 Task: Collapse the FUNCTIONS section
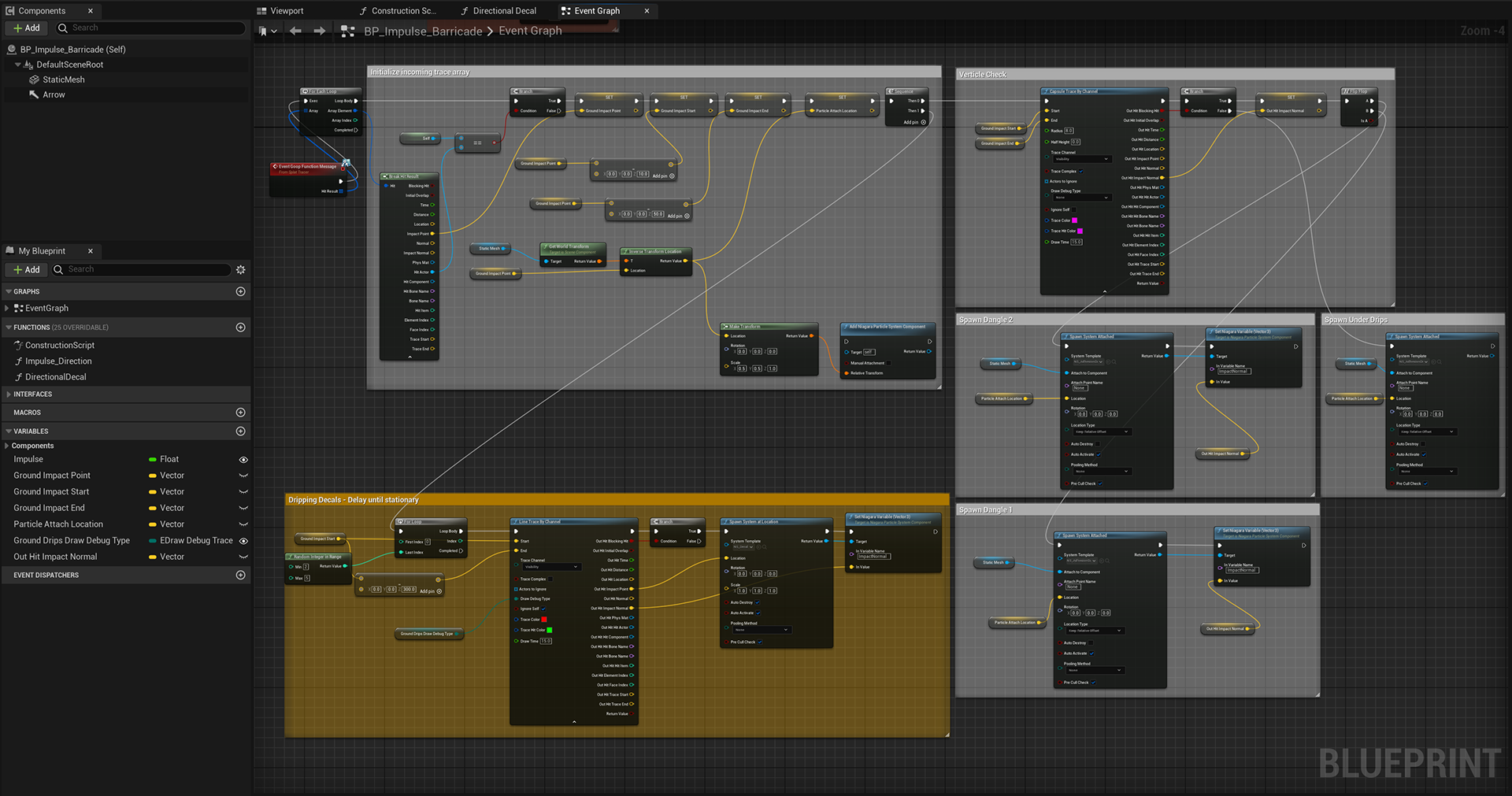(x=9, y=328)
